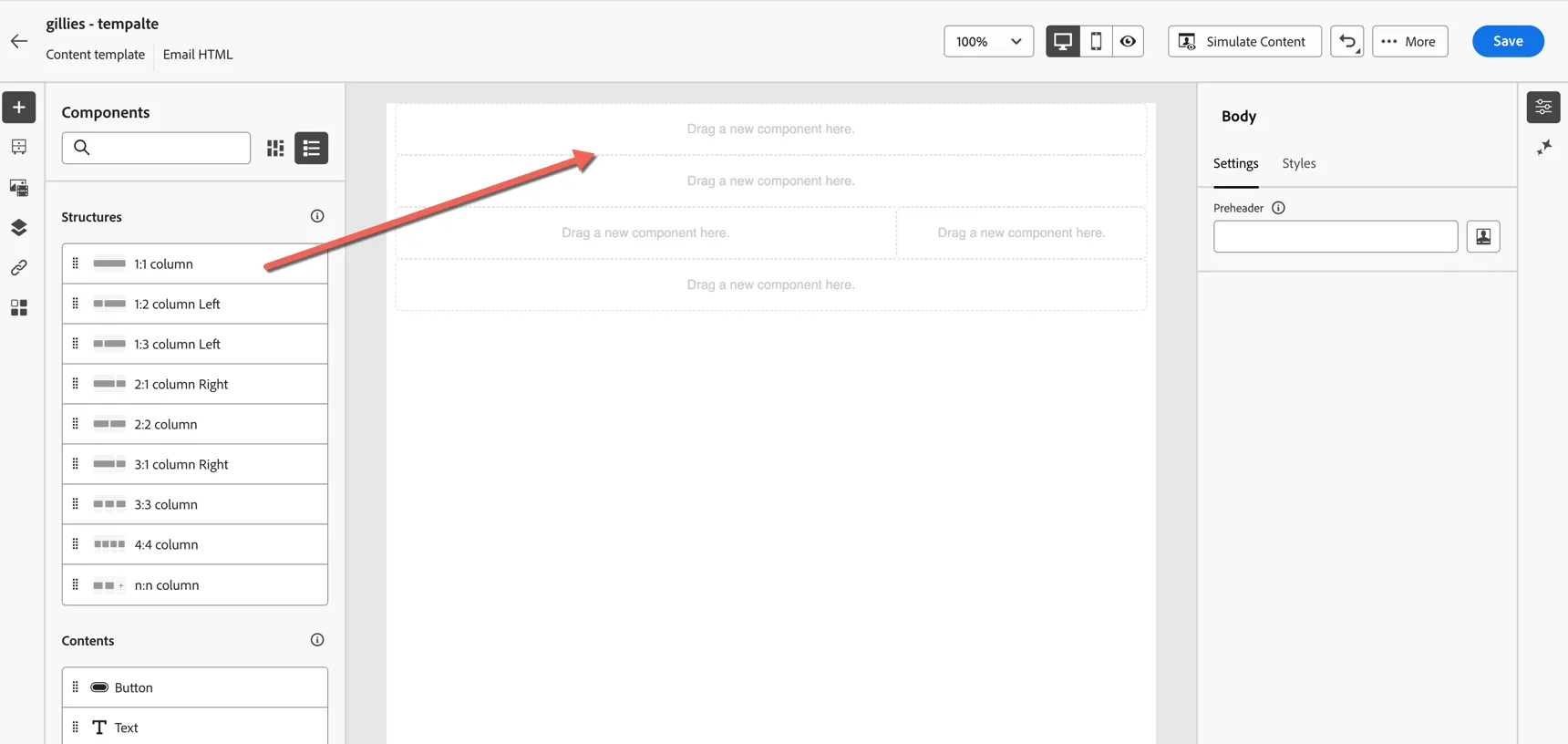This screenshot has height=744, width=1568.
Task: Open the modules grid icon in left rail
Action: coord(19,308)
